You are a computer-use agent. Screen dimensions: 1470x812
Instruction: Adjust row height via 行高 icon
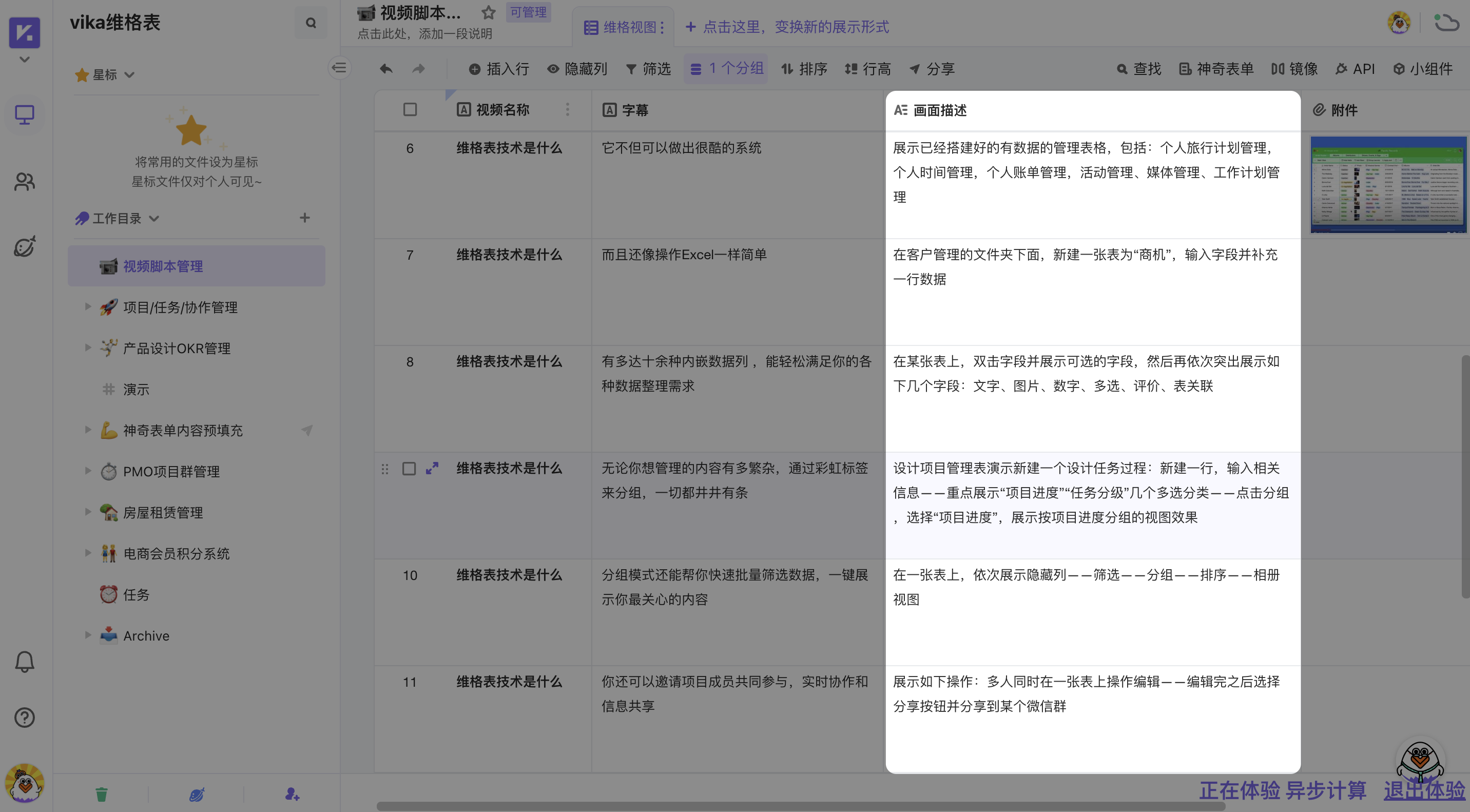click(x=868, y=68)
